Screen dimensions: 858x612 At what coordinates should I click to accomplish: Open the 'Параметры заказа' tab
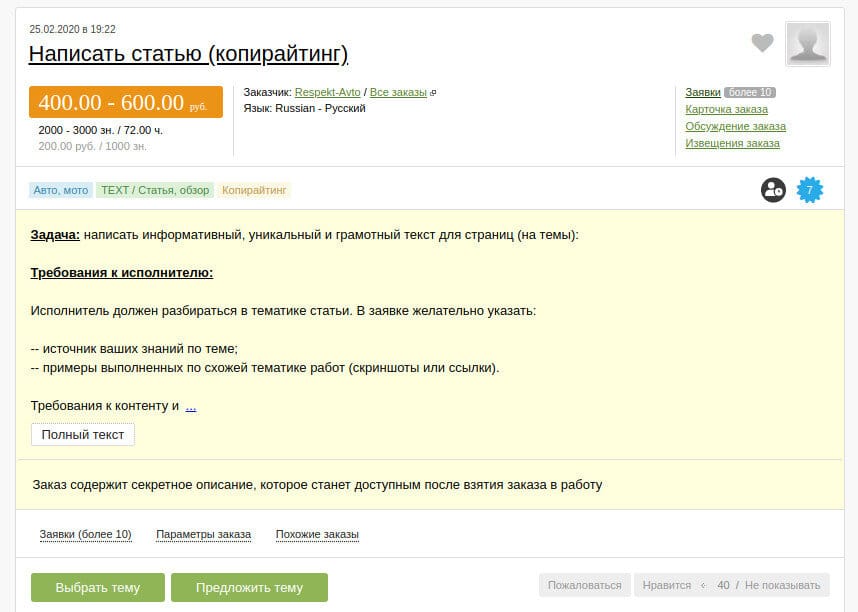point(203,534)
